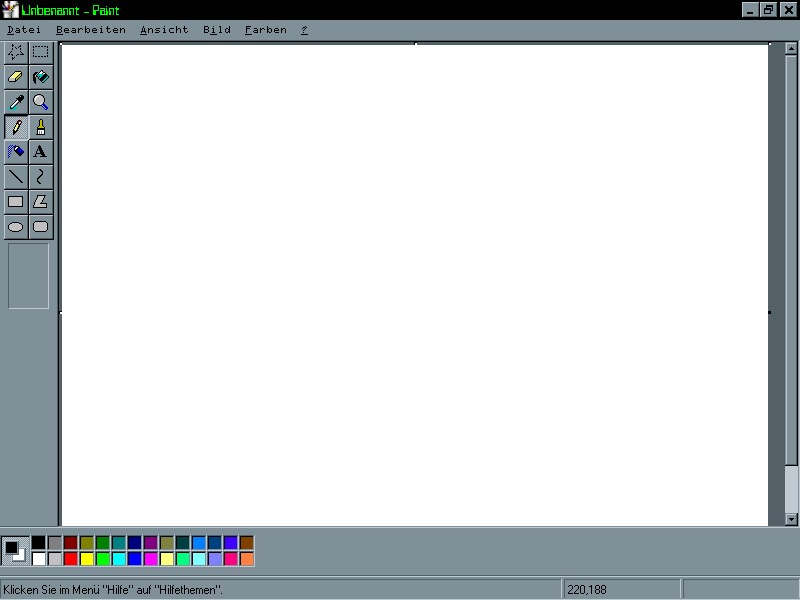
Task: Click the empty tool options box below tools
Action: coord(29,276)
